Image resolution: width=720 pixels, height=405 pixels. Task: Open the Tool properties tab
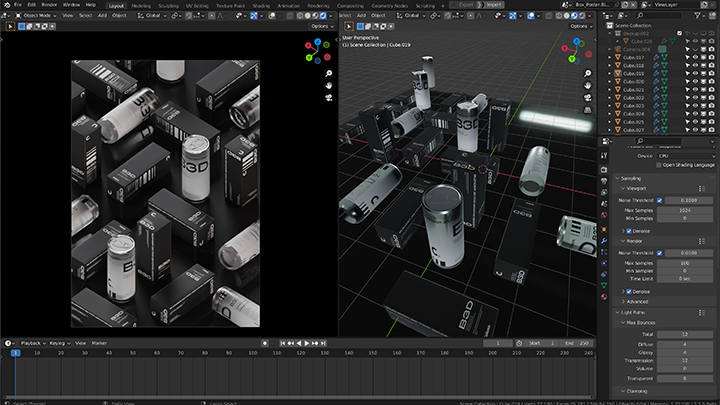tap(604, 156)
